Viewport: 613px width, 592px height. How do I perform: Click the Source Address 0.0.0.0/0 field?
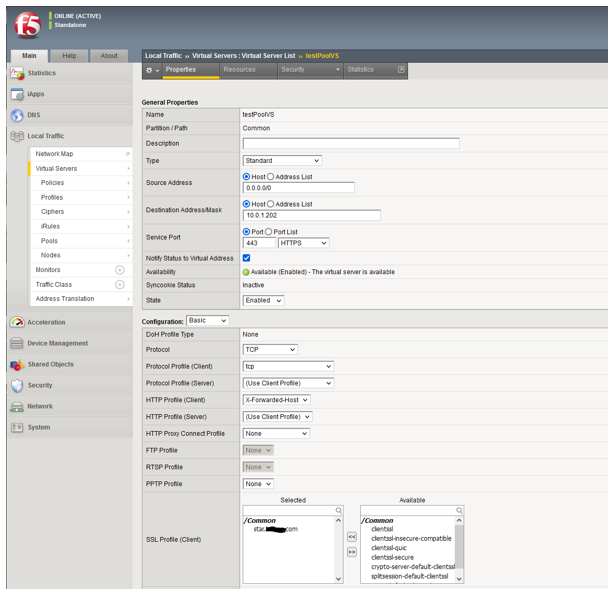point(299,188)
